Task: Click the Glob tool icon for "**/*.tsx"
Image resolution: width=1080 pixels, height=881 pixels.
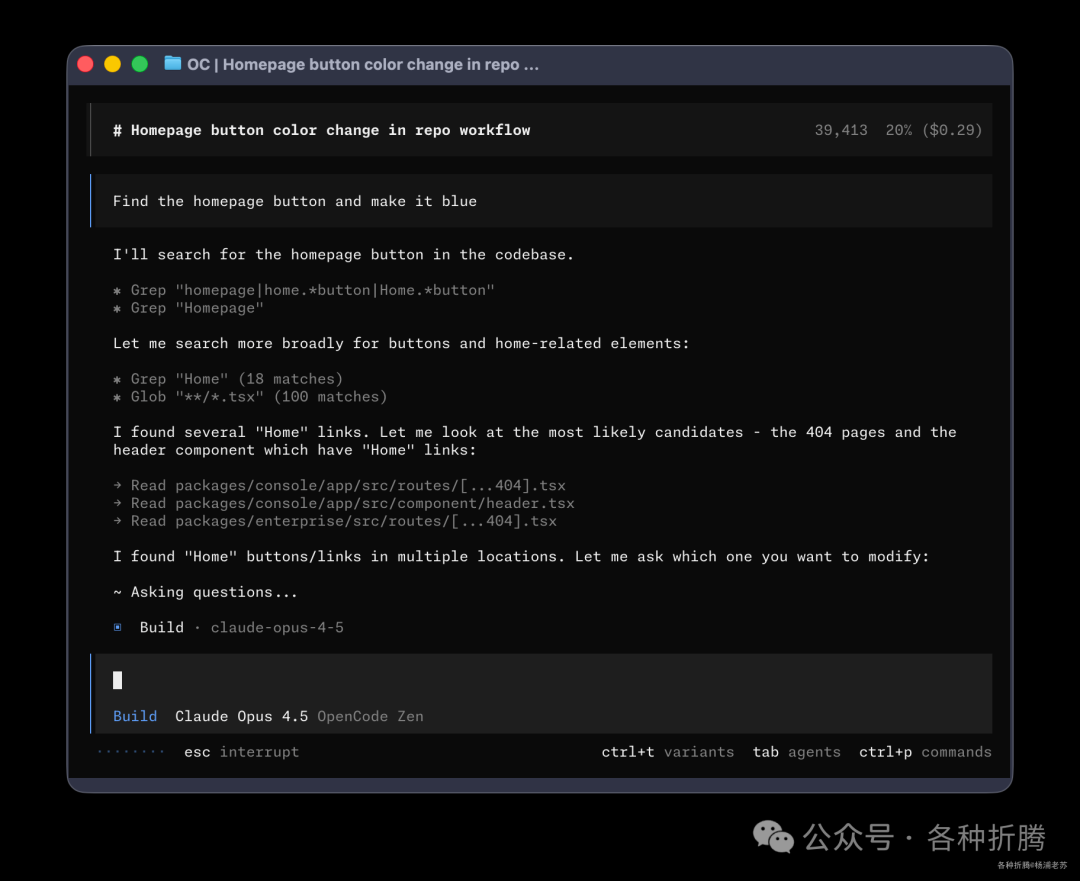Action: point(117,396)
